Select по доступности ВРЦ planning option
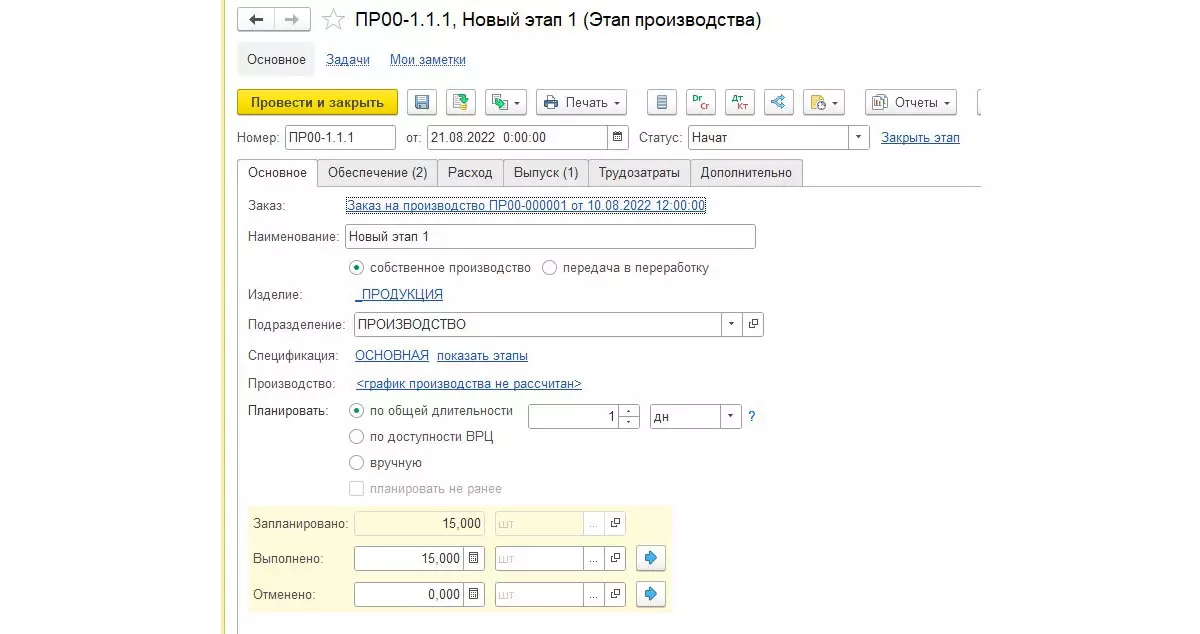The image size is (1200, 634). [356, 437]
